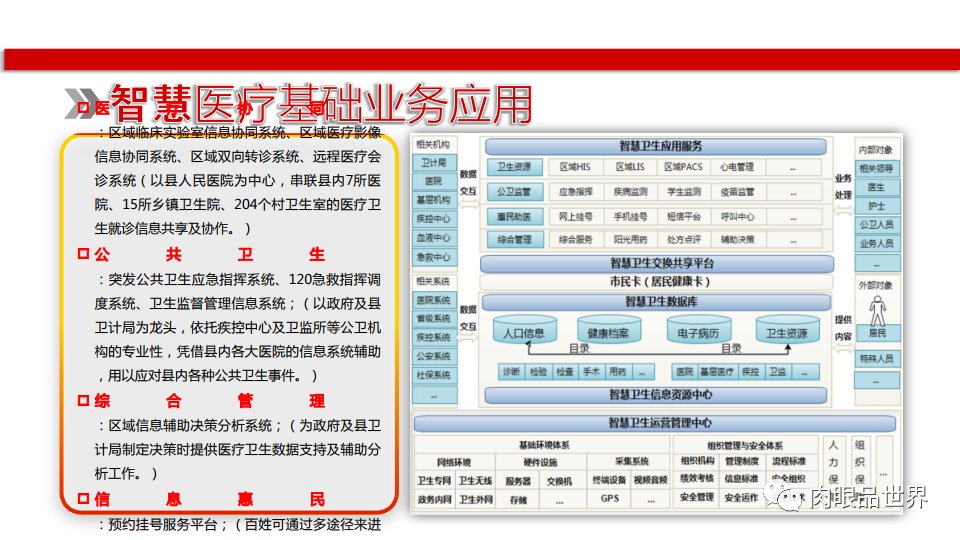The width and height of the screenshot is (960, 540).
Task: Click the 阳光用药 cell
Action: coord(630,239)
